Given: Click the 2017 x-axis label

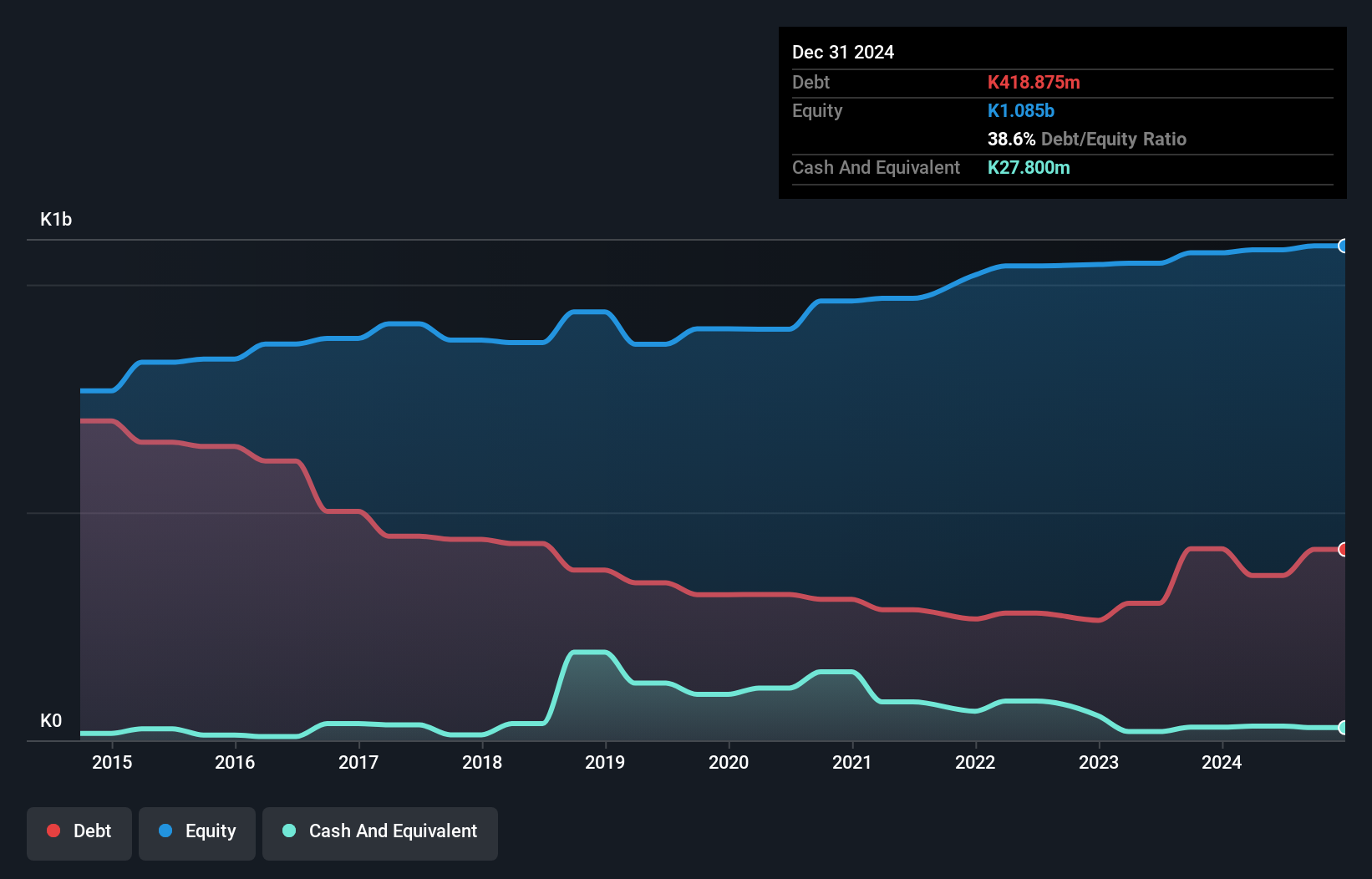Looking at the screenshot, I should pyautogui.click(x=358, y=762).
